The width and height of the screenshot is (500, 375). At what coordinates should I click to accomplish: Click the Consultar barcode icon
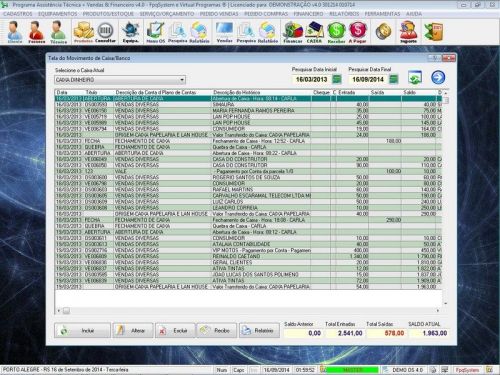tap(105, 32)
